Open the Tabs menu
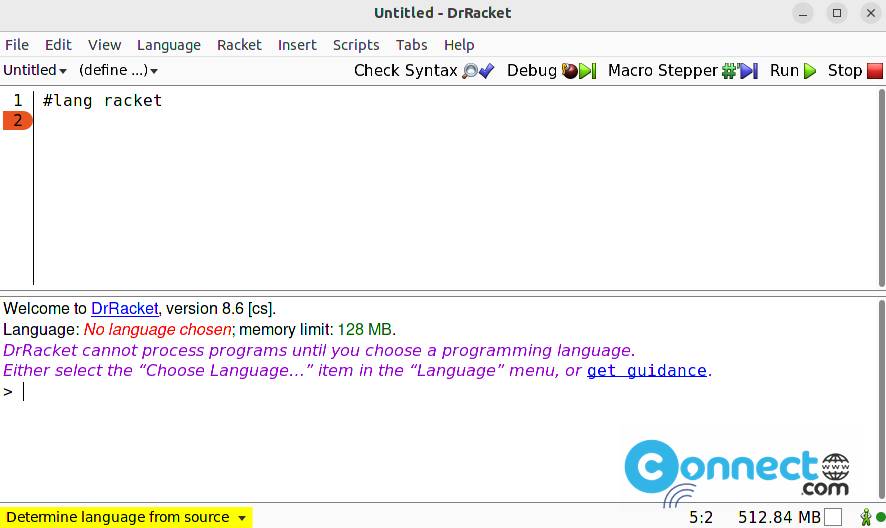Viewport: 886px width, 528px height. (411, 45)
